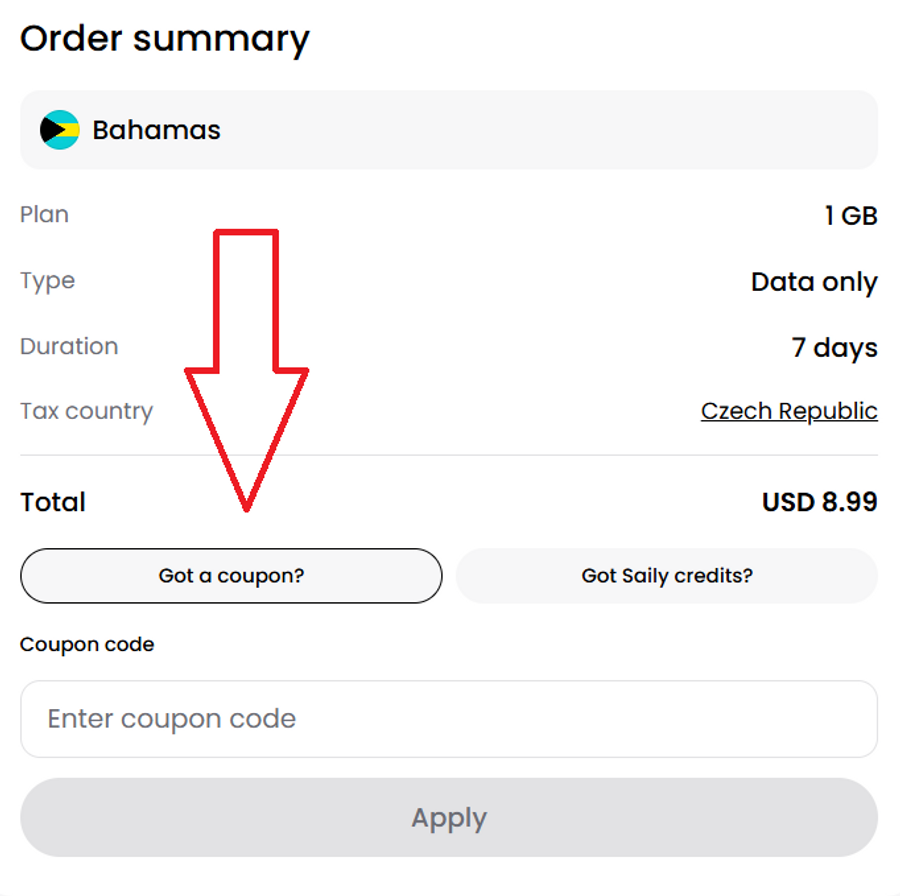Click the Bahamas destination label

tap(156, 130)
